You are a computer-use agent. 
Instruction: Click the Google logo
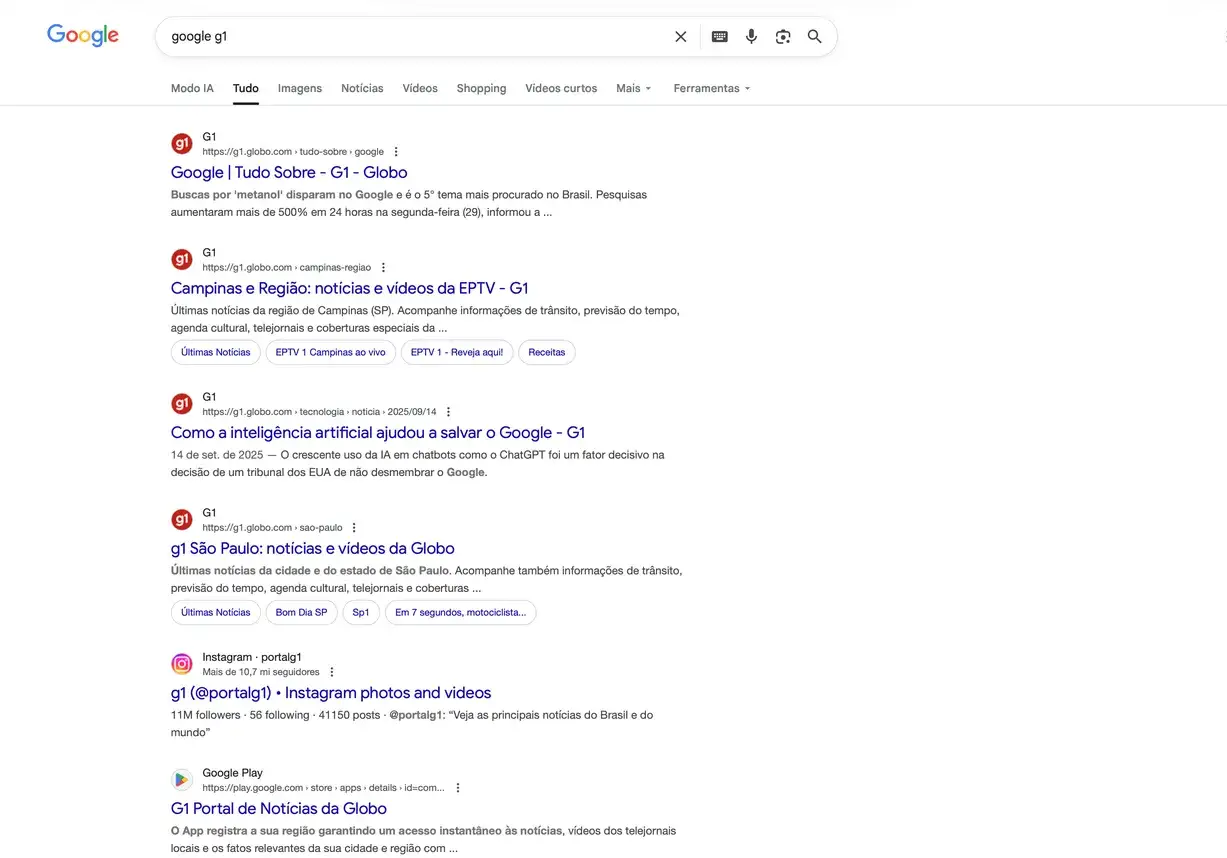coord(83,36)
